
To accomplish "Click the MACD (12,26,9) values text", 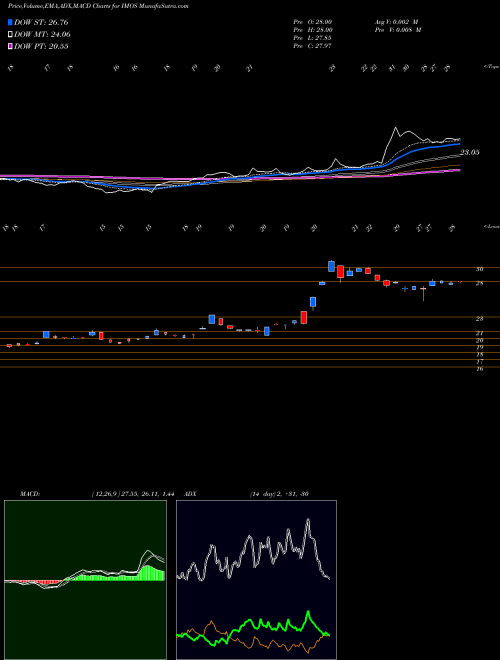I will [x=132, y=494].
